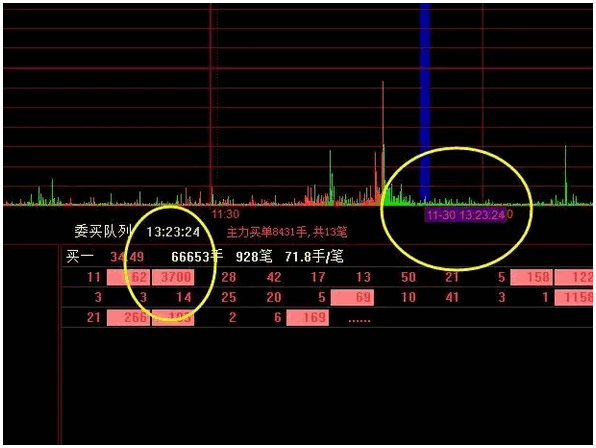Click the highlighted 69 order cell

[352, 297]
